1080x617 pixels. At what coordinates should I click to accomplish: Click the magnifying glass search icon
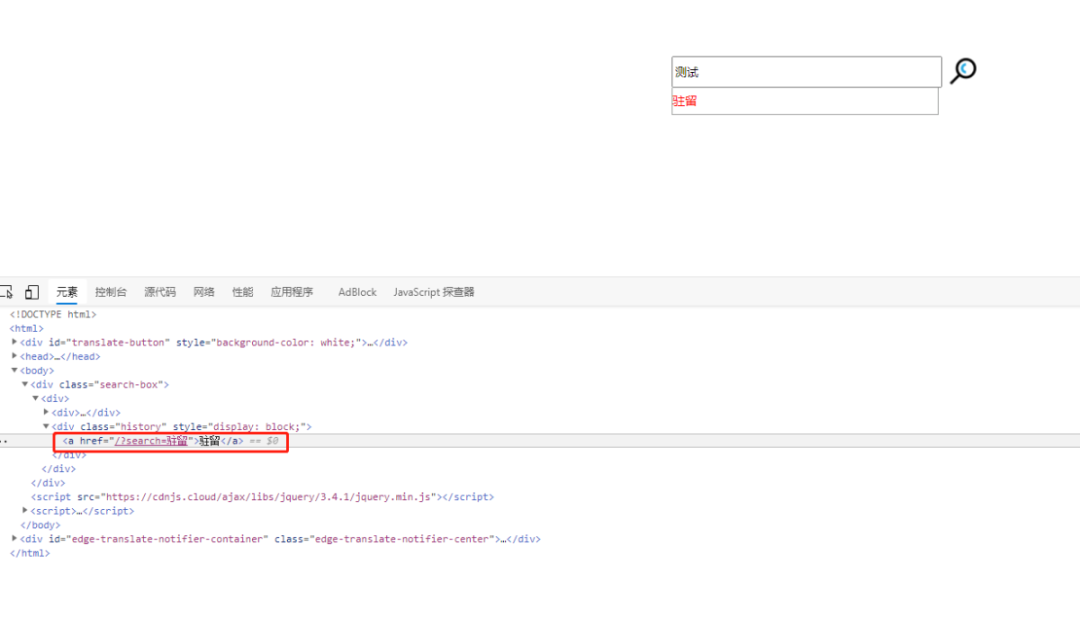(x=963, y=71)
